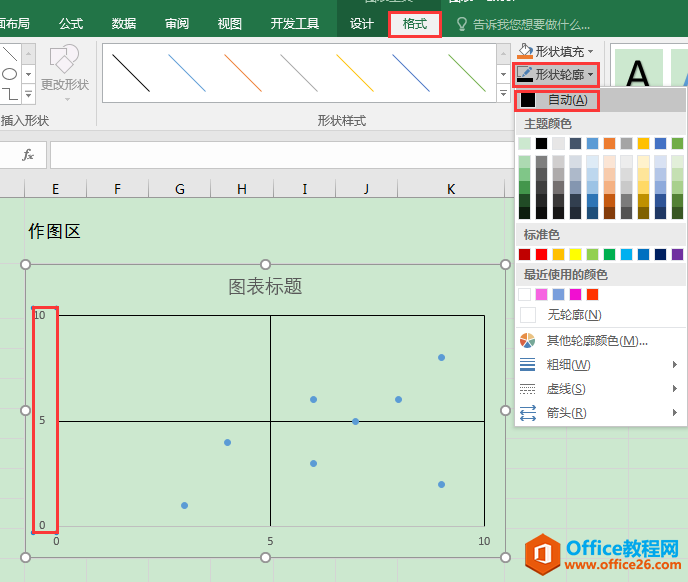
Task: Select the dark blue line shape style
Action: (411, 73)
